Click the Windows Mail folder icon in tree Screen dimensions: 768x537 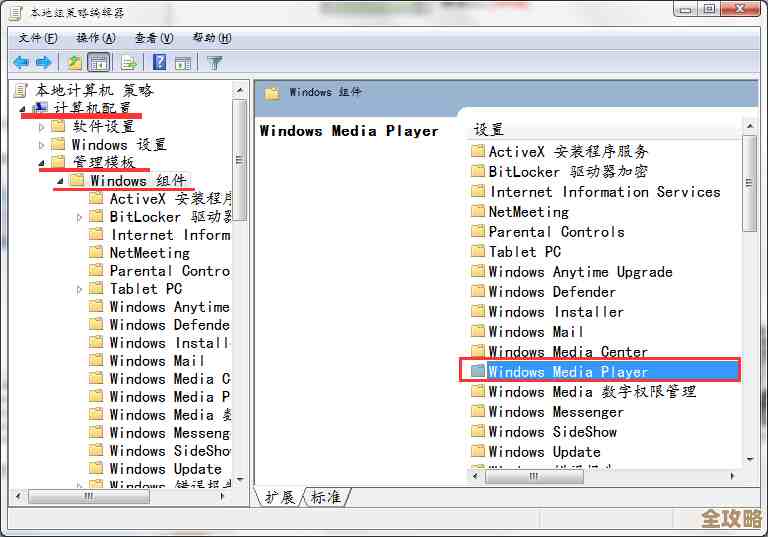[x=96, y=360]
